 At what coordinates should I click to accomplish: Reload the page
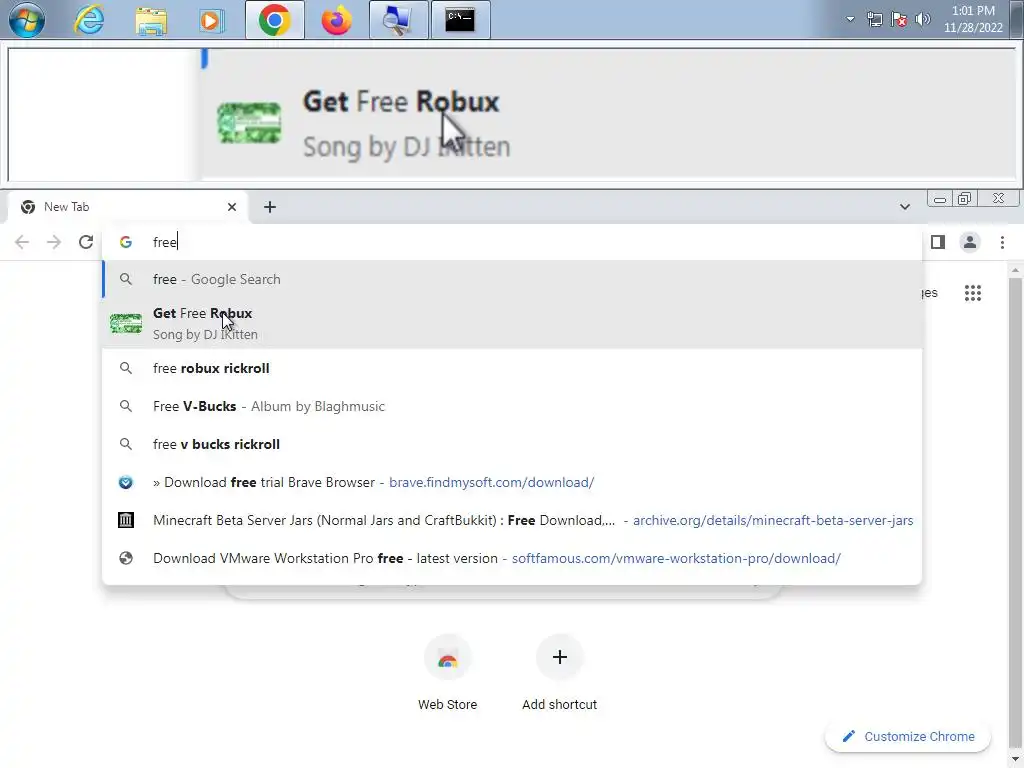pos(86,242)
